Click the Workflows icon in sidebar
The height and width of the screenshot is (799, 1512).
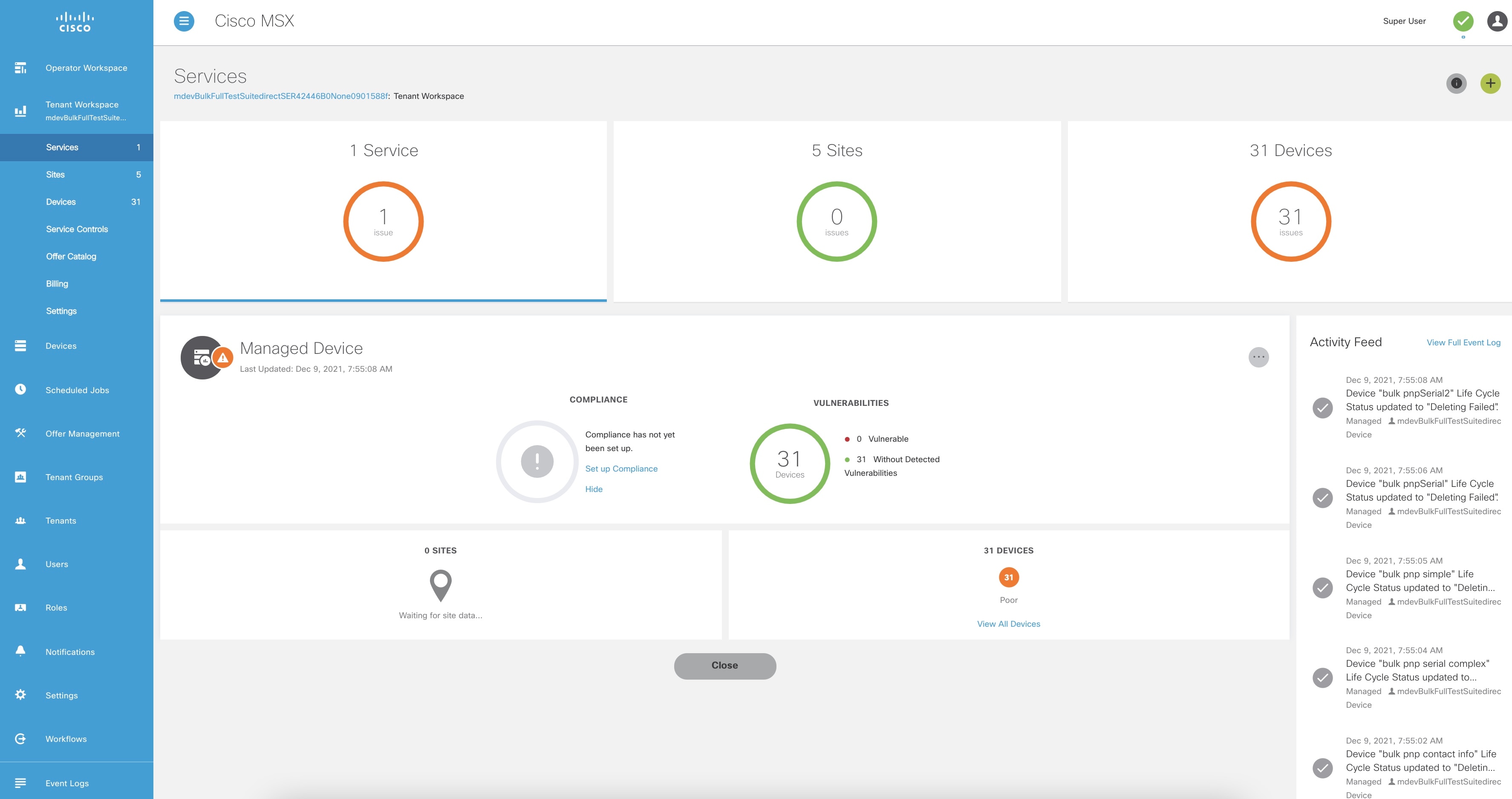point(20,738)
